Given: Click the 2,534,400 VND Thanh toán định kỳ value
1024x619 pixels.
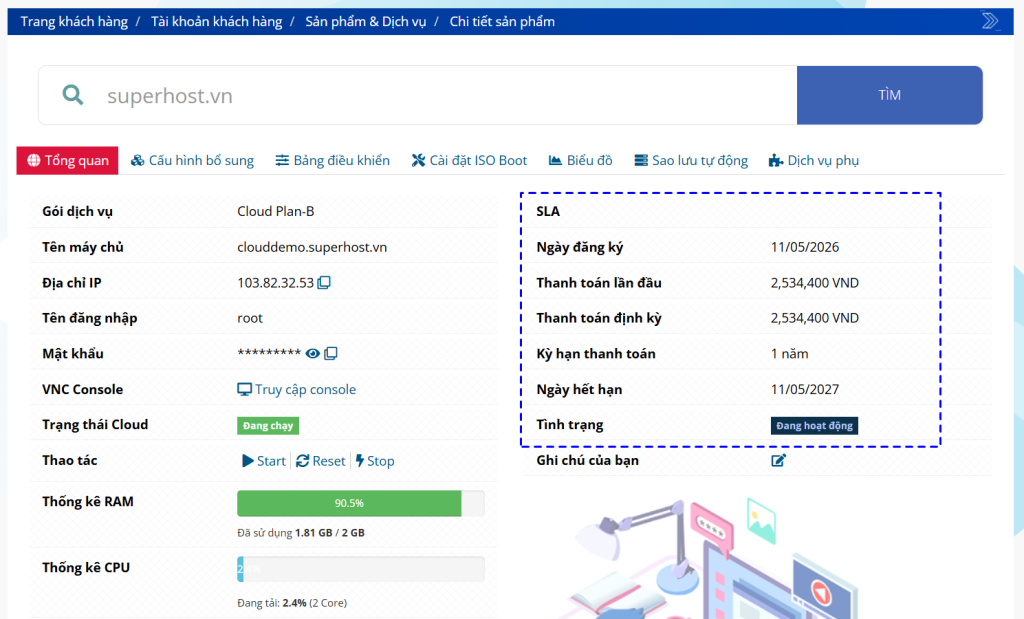Looking at the screenshot, I should 814,318.
